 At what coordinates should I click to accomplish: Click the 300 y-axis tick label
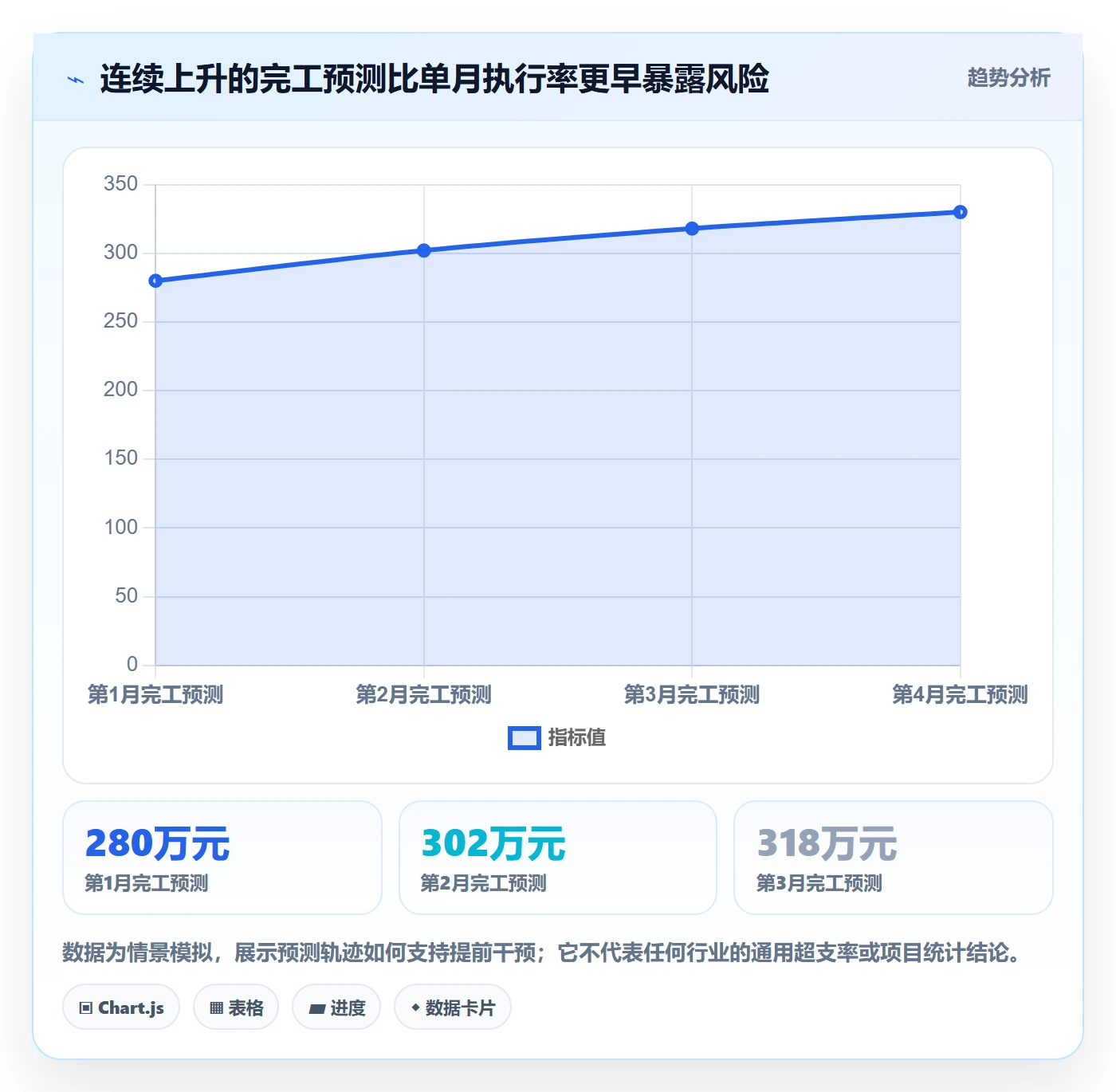click(120, 253)
